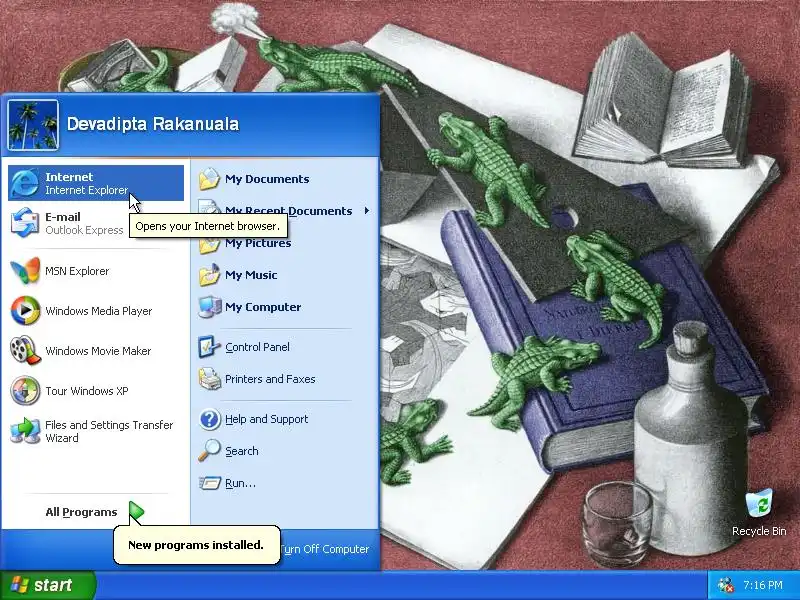The width and height of the screenshot is (800, 600).
Task: Click the Run dialog icon
Action: pos(209,483)
